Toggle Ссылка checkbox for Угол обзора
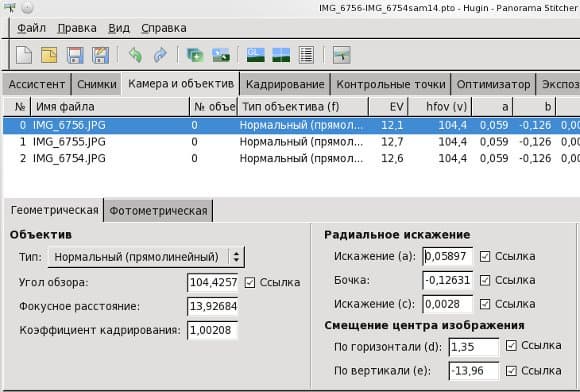The width and height of the screenshot is (580, 392). 250,283
